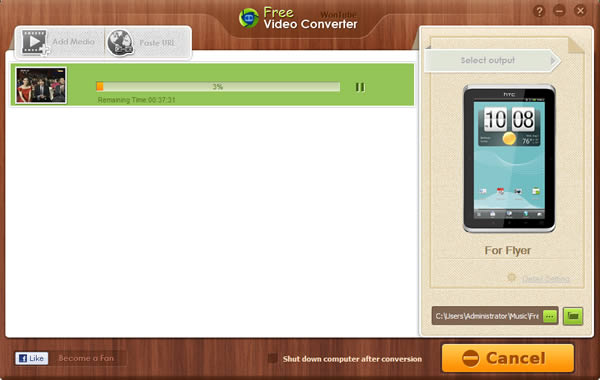Viewport: 600px width, 380px height.
Task: Click the detail settings gear icon
Action: tap(512, 277)
